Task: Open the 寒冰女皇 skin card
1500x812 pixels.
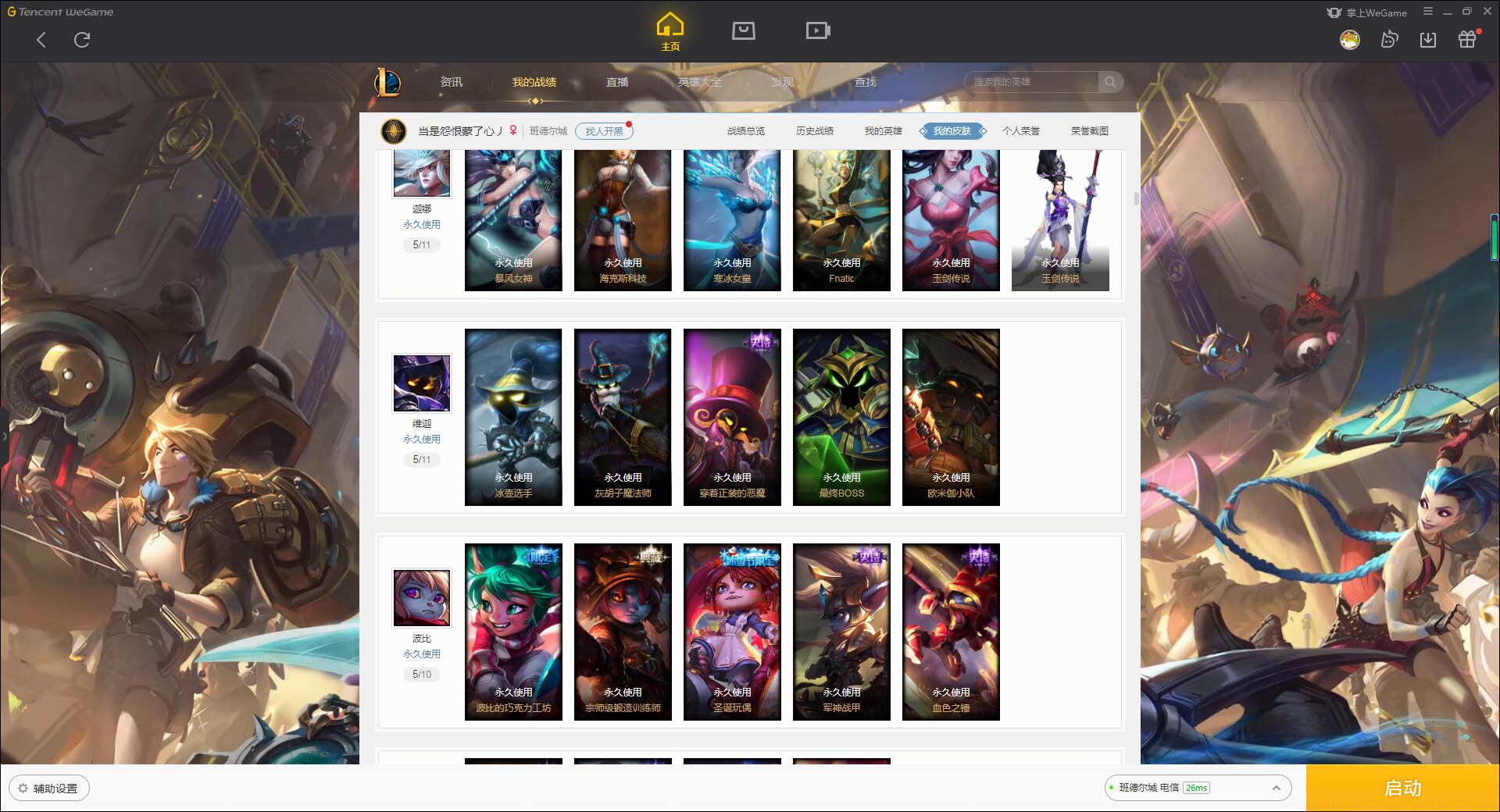Action: pos(732,221)
